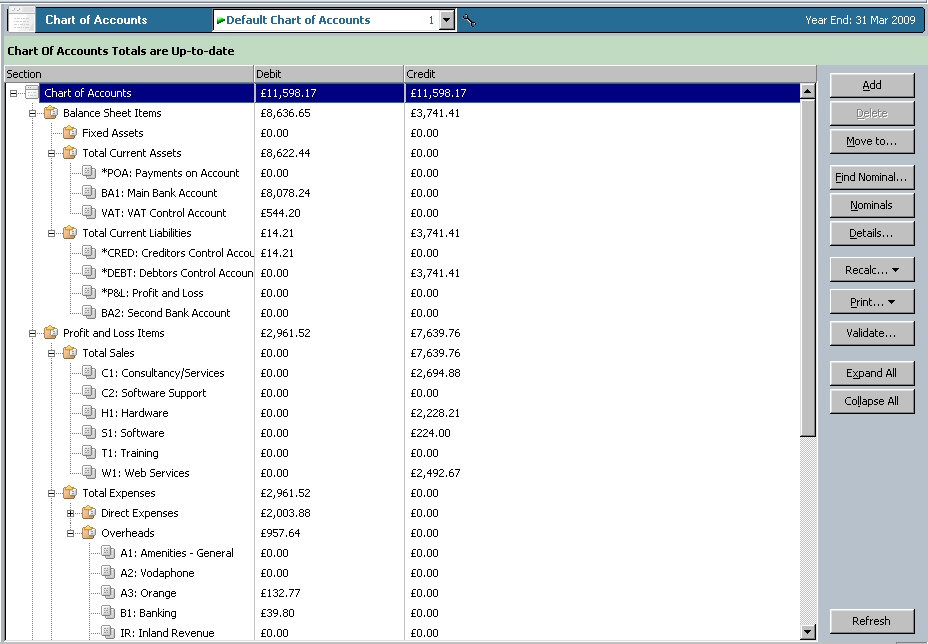Collapse the Total Current Assets node
The image size is (928, 644).
[x=52, y=153]
